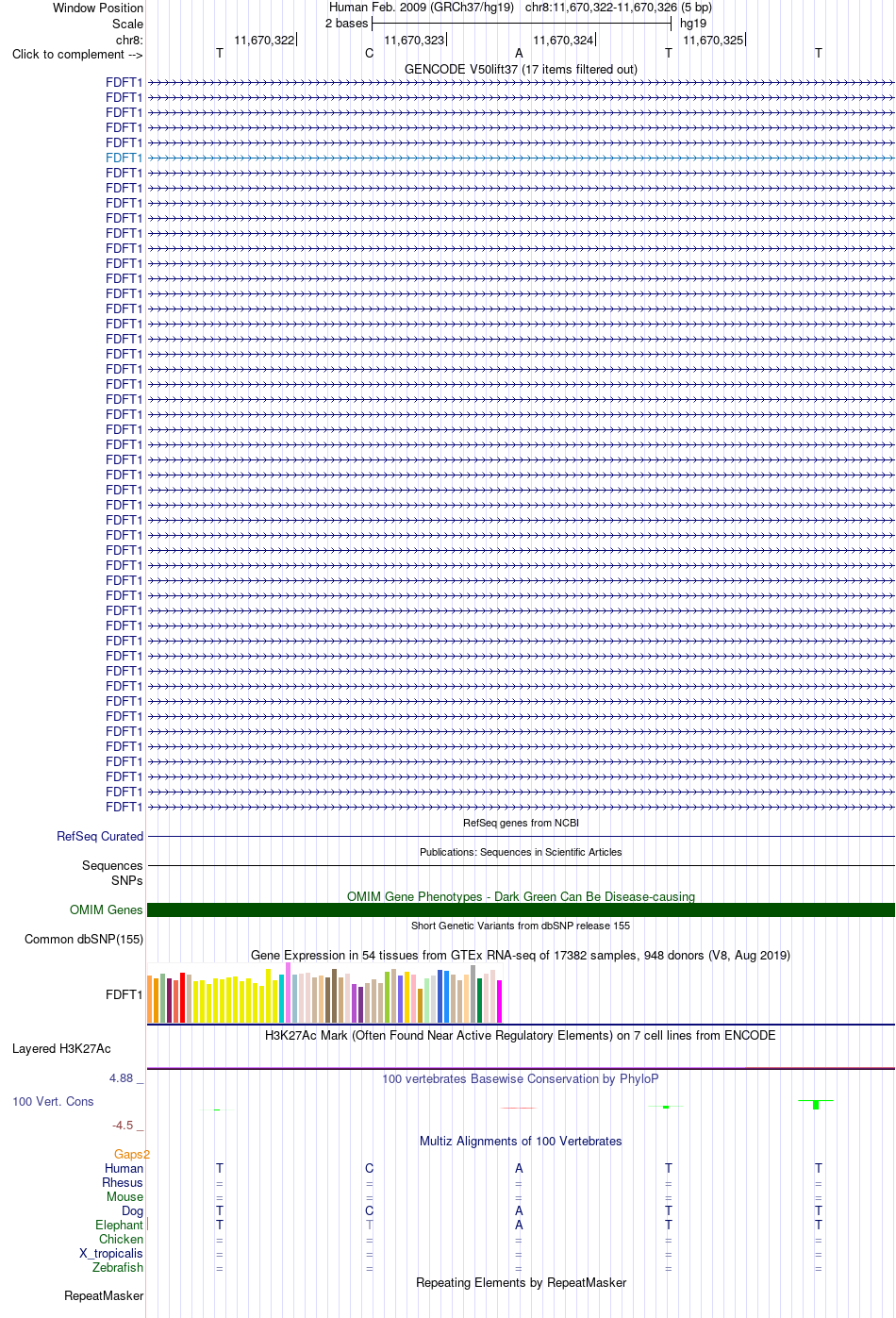Open the RefSeq Curated track label
The image size is (896, 1318).
click(x=100, y=836)
